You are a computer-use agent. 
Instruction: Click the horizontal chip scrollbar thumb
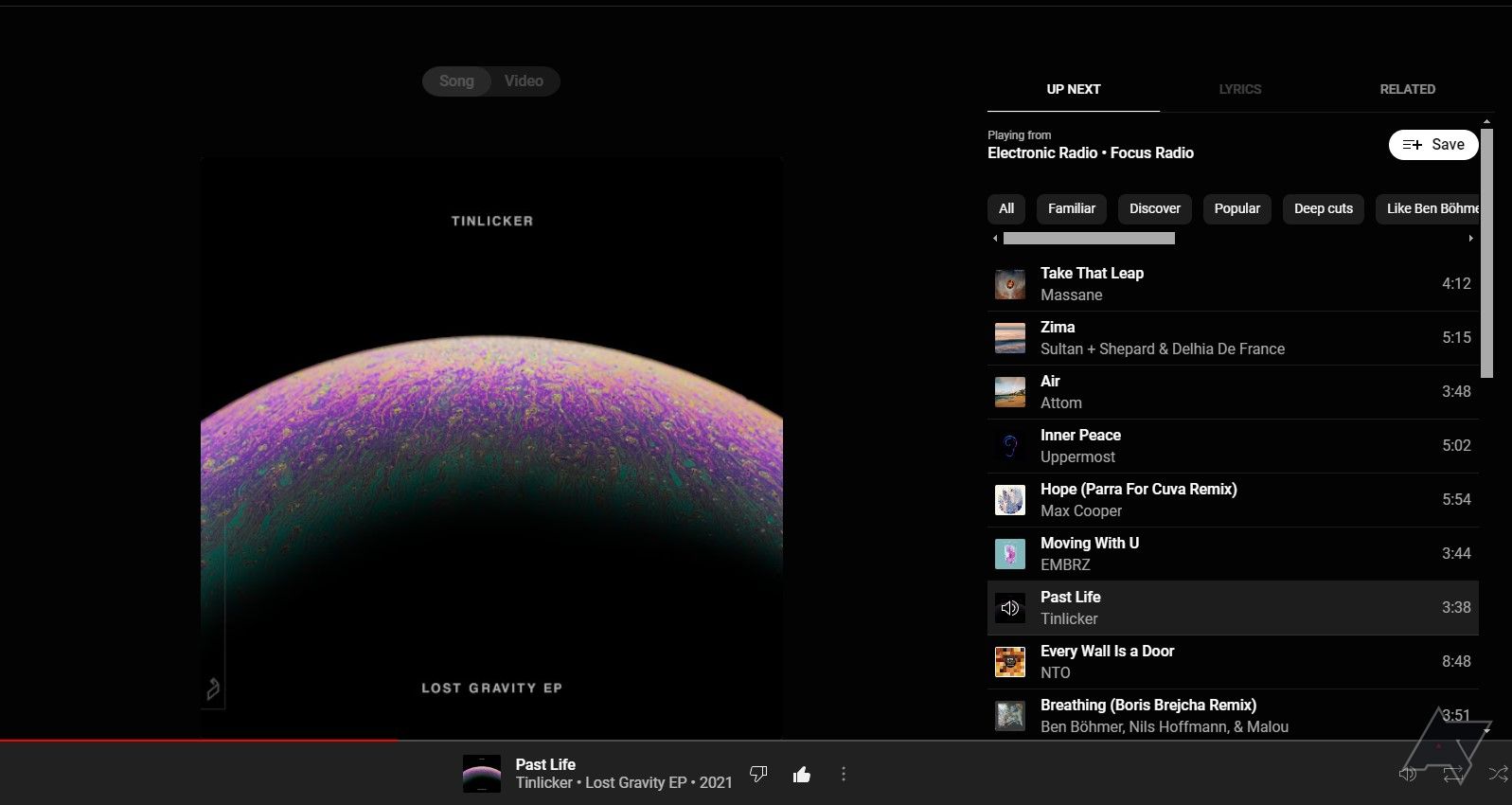[1089, 239]
